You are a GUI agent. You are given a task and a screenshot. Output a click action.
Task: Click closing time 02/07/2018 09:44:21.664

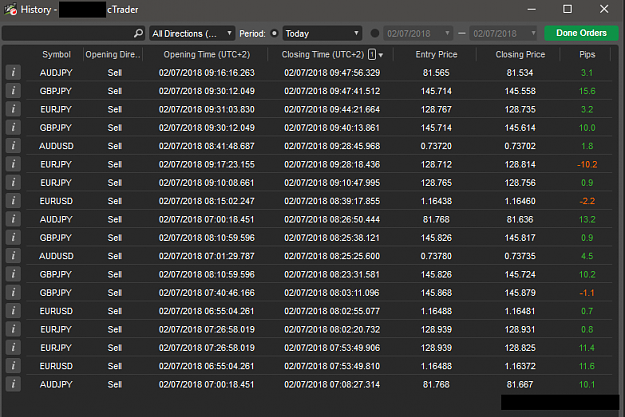332,109
